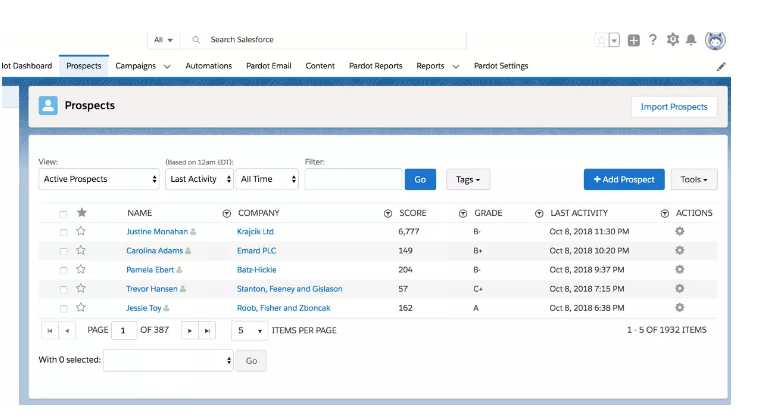
Task: Open the All search scope dropdown
Action: pos(163,40)
